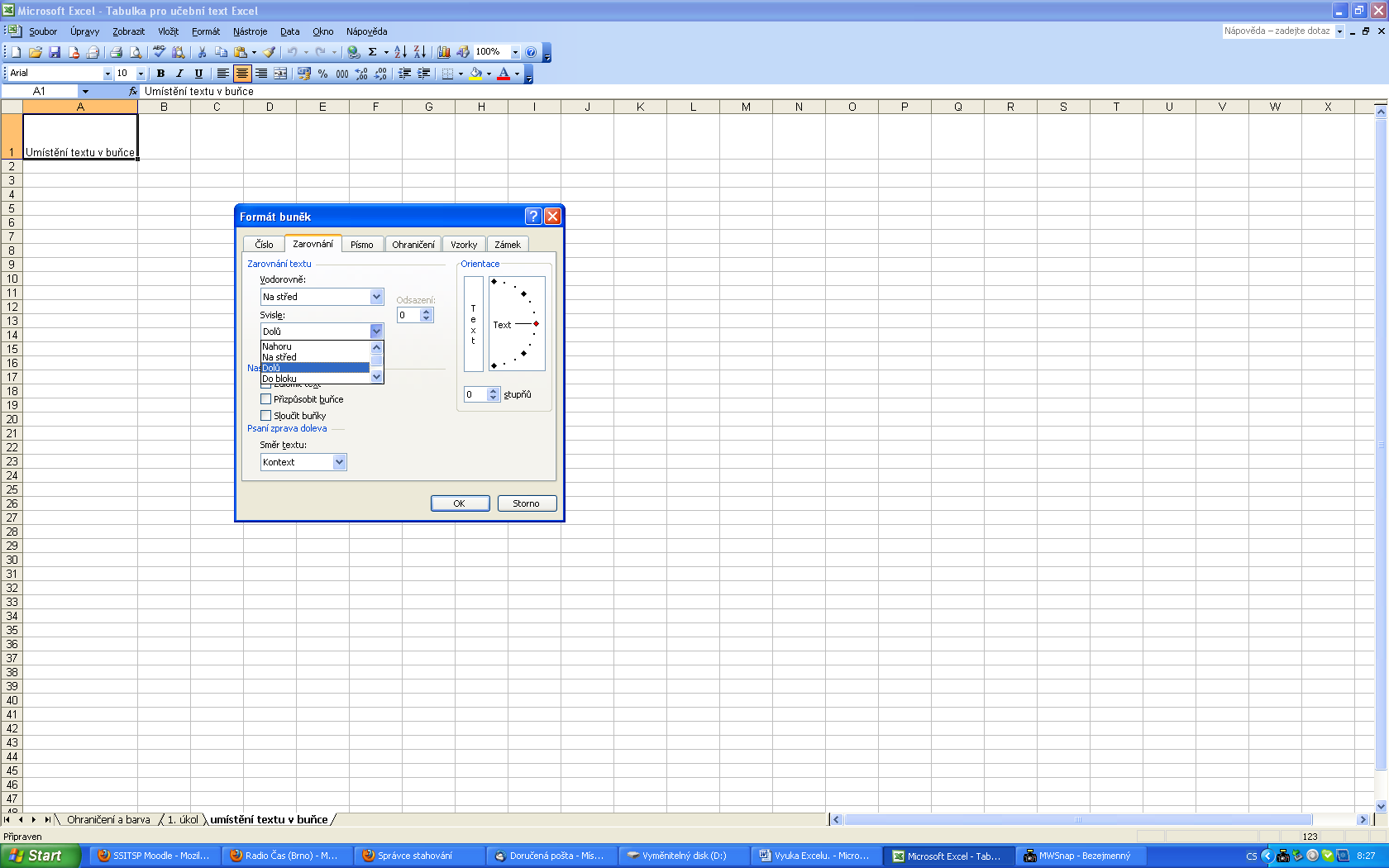This screenshot has width=1389, height=868.
Task: Click the Borders icon in formatting toolbar
Action: coord(447,74)
